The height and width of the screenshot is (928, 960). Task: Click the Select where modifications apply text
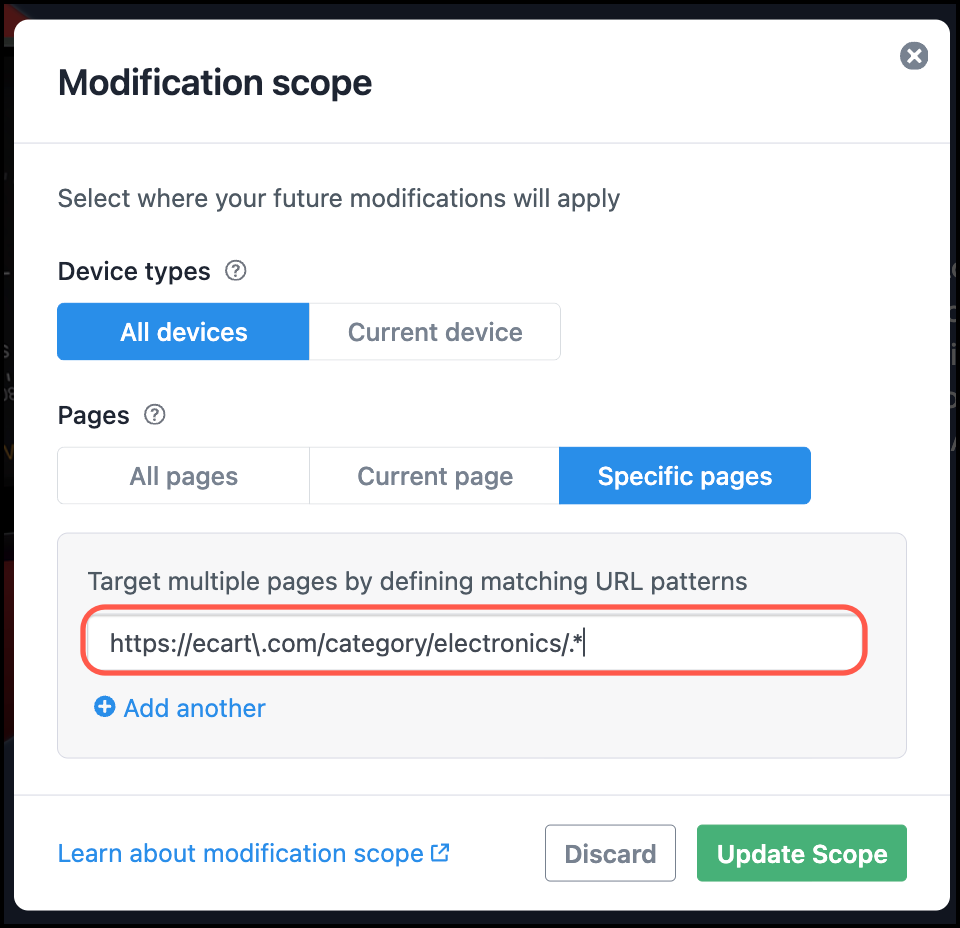click(x=339, y=199)
